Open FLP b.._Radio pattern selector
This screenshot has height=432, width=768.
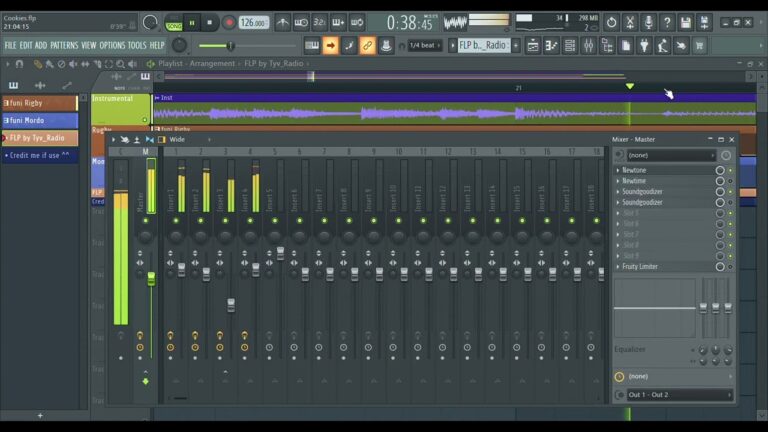(483, 46)
